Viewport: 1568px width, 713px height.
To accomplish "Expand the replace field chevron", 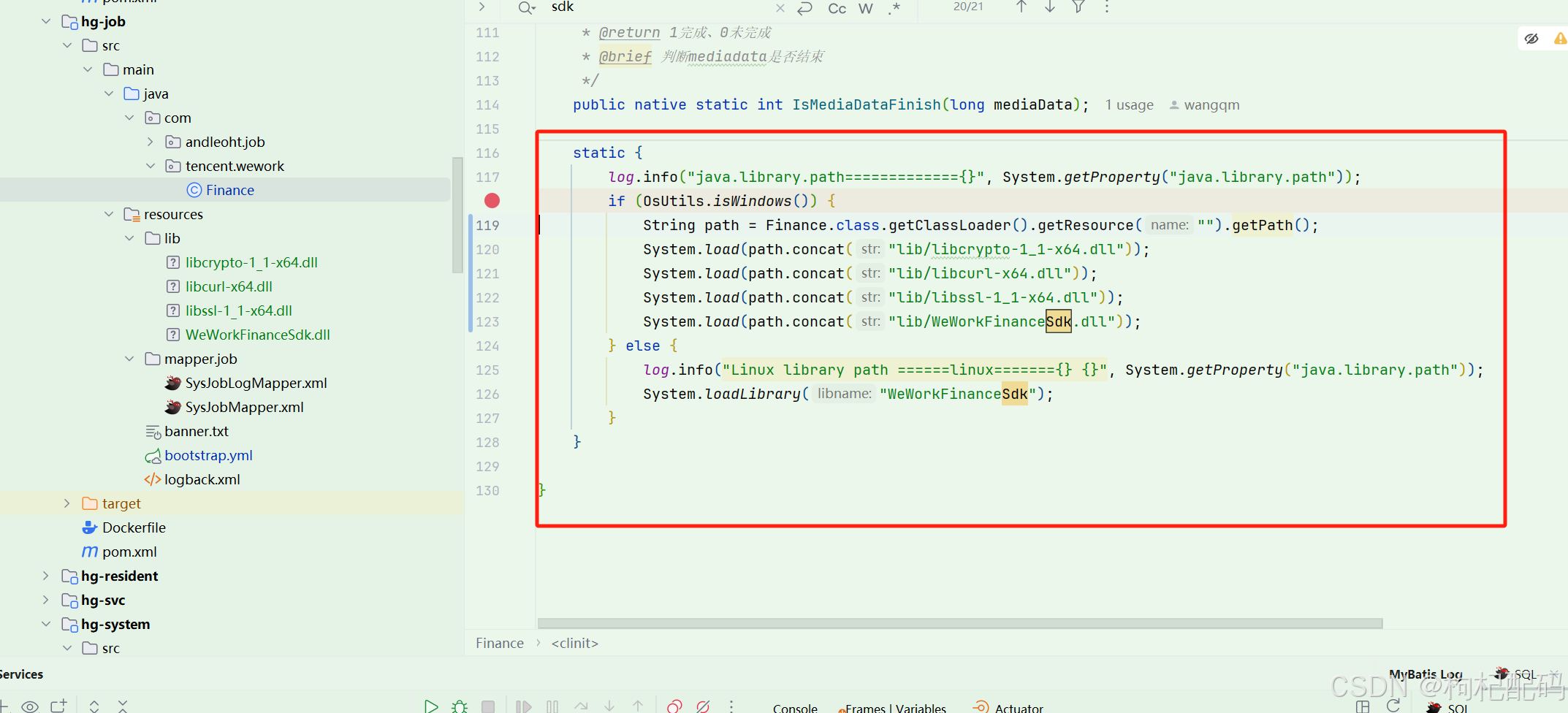I will pos(482,7).
